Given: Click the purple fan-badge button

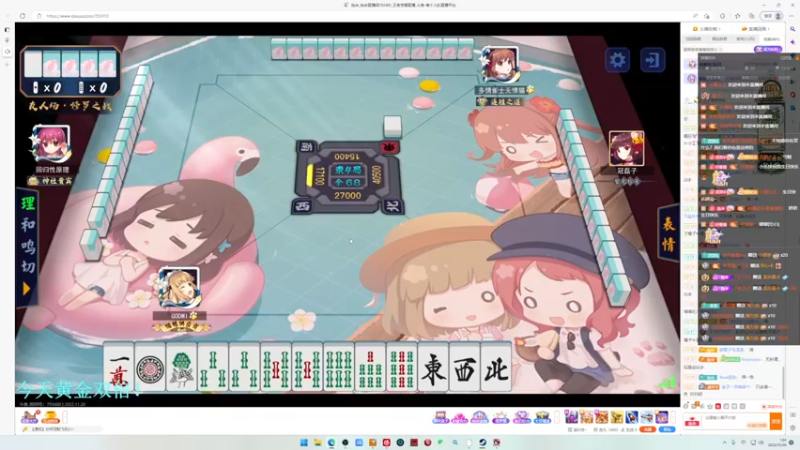Looking at the screenshot, I should pos(768,49).
